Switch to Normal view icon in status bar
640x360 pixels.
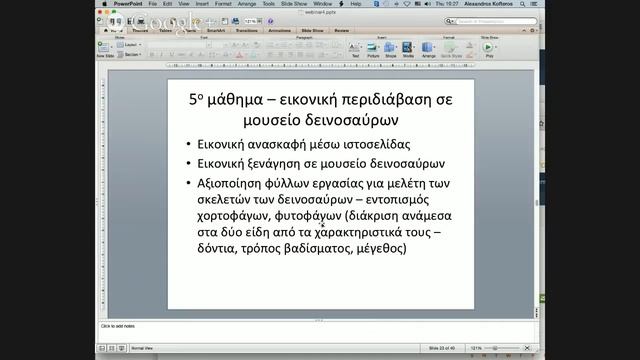102,348
